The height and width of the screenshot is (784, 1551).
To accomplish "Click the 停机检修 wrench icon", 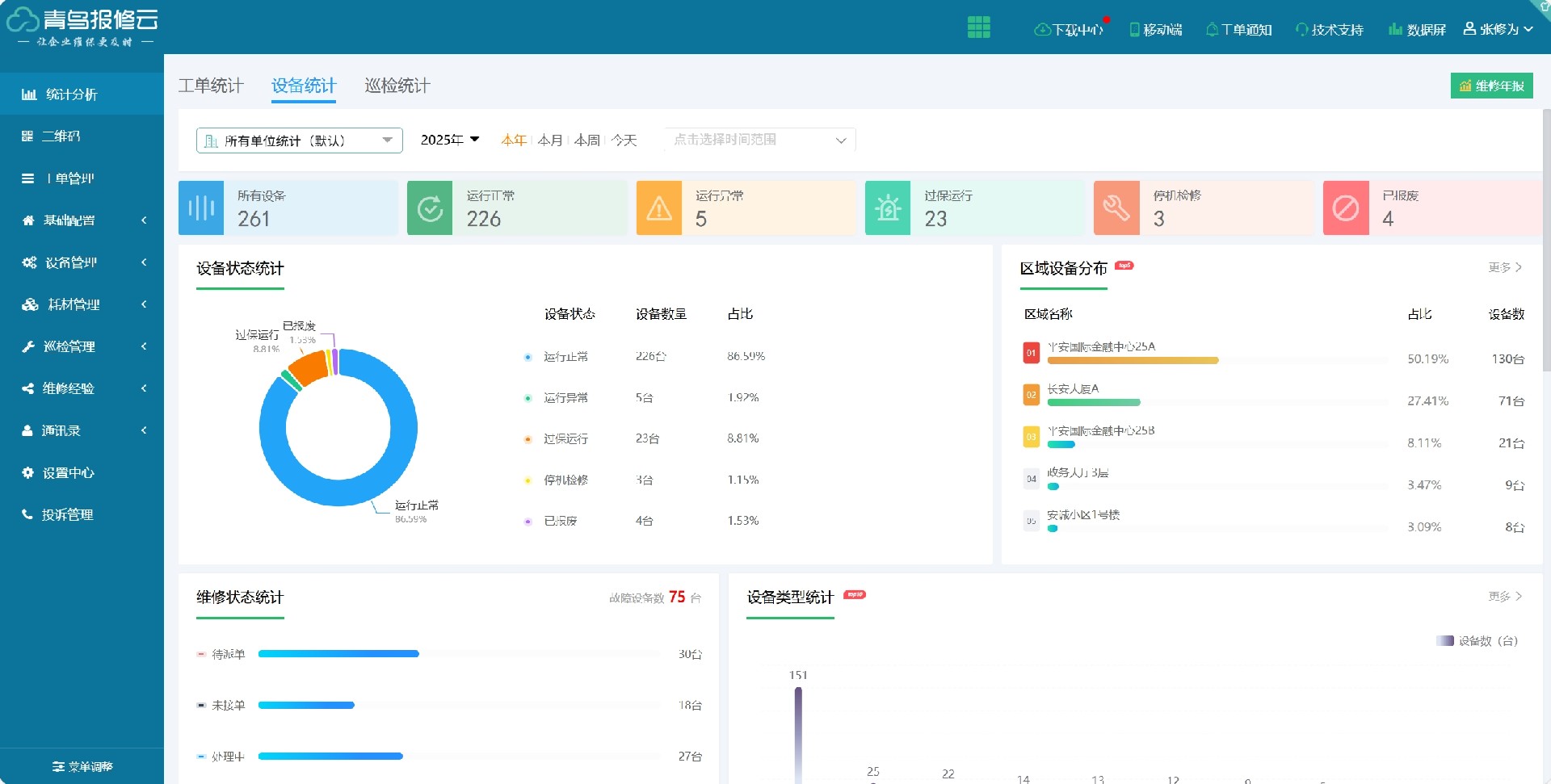I will click(x=1116, y=208).
